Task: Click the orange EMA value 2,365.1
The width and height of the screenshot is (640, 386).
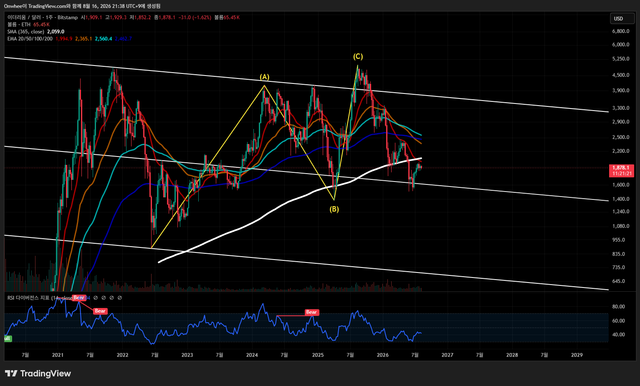Action: [x=83, y=39]
